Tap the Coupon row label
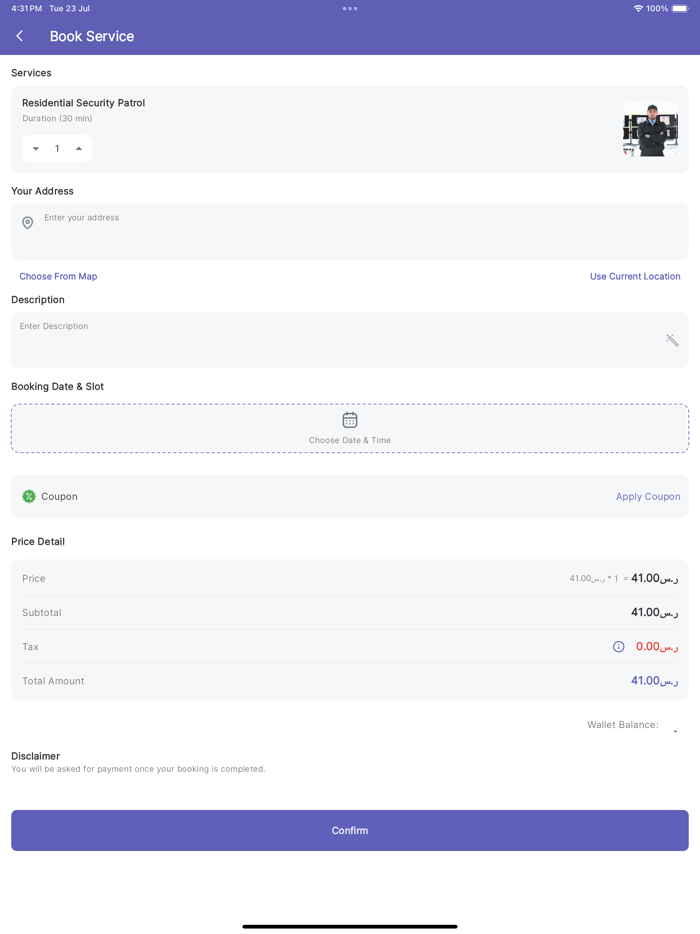Image resolution: width=700 pixels, height=934 pixels. pos(59,496)
